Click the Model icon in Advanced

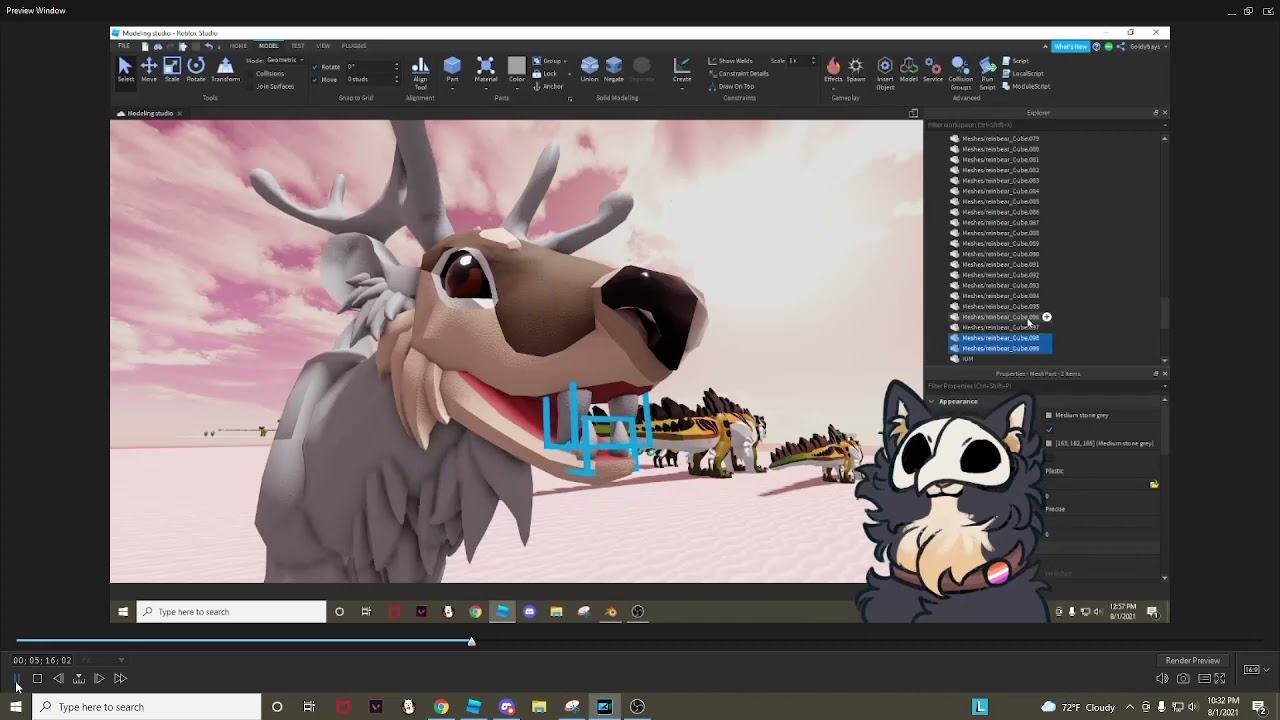(908, 70)
